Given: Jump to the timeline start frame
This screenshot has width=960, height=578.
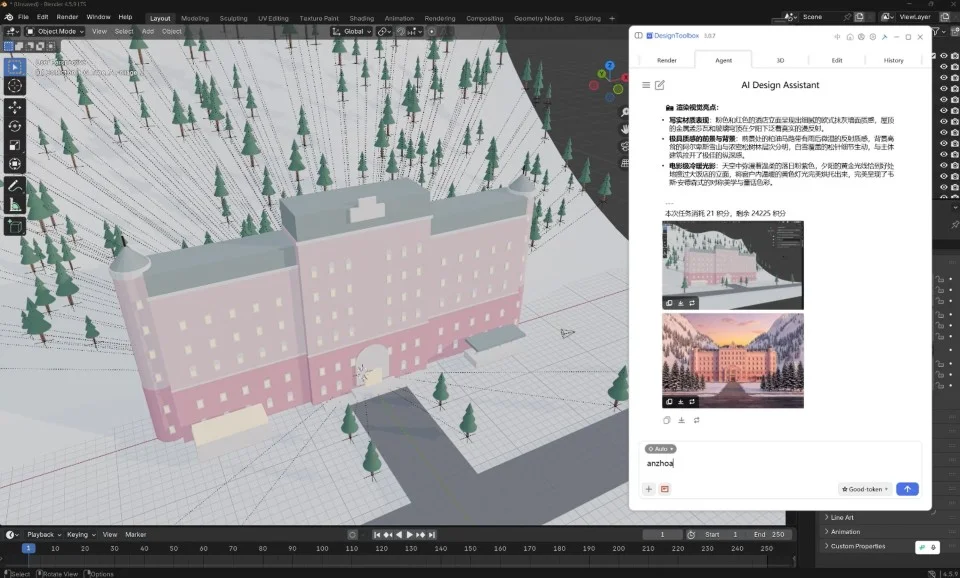Looking at the screenshot, I should coord(377,535).
